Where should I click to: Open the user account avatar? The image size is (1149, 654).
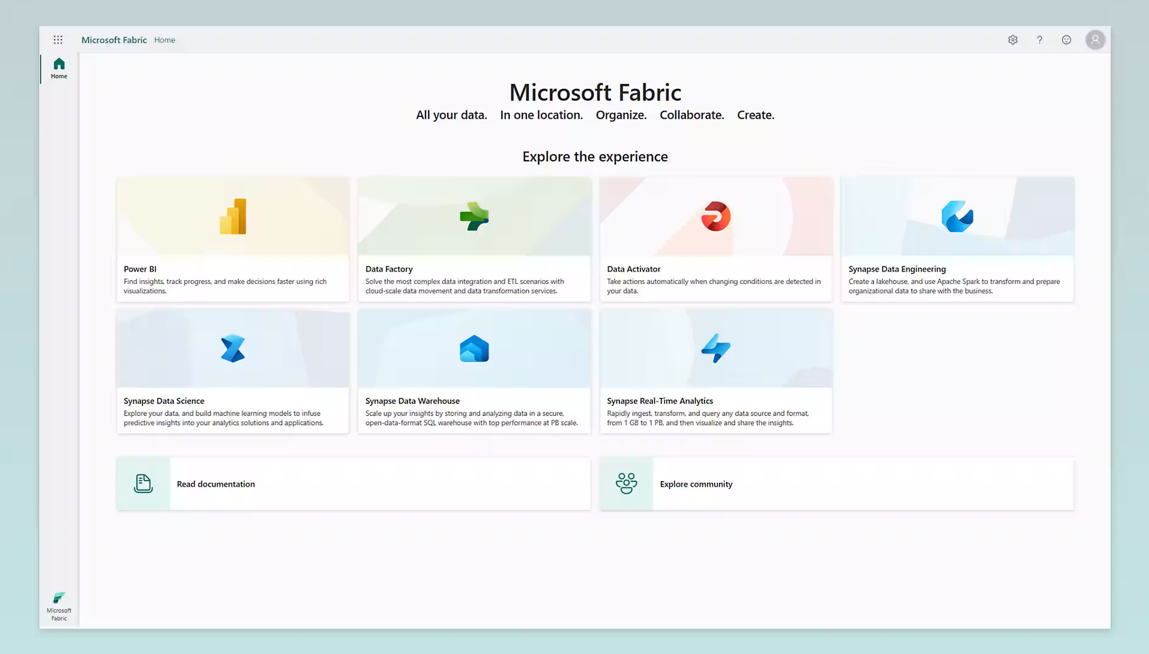click(x=1095, y=40)
